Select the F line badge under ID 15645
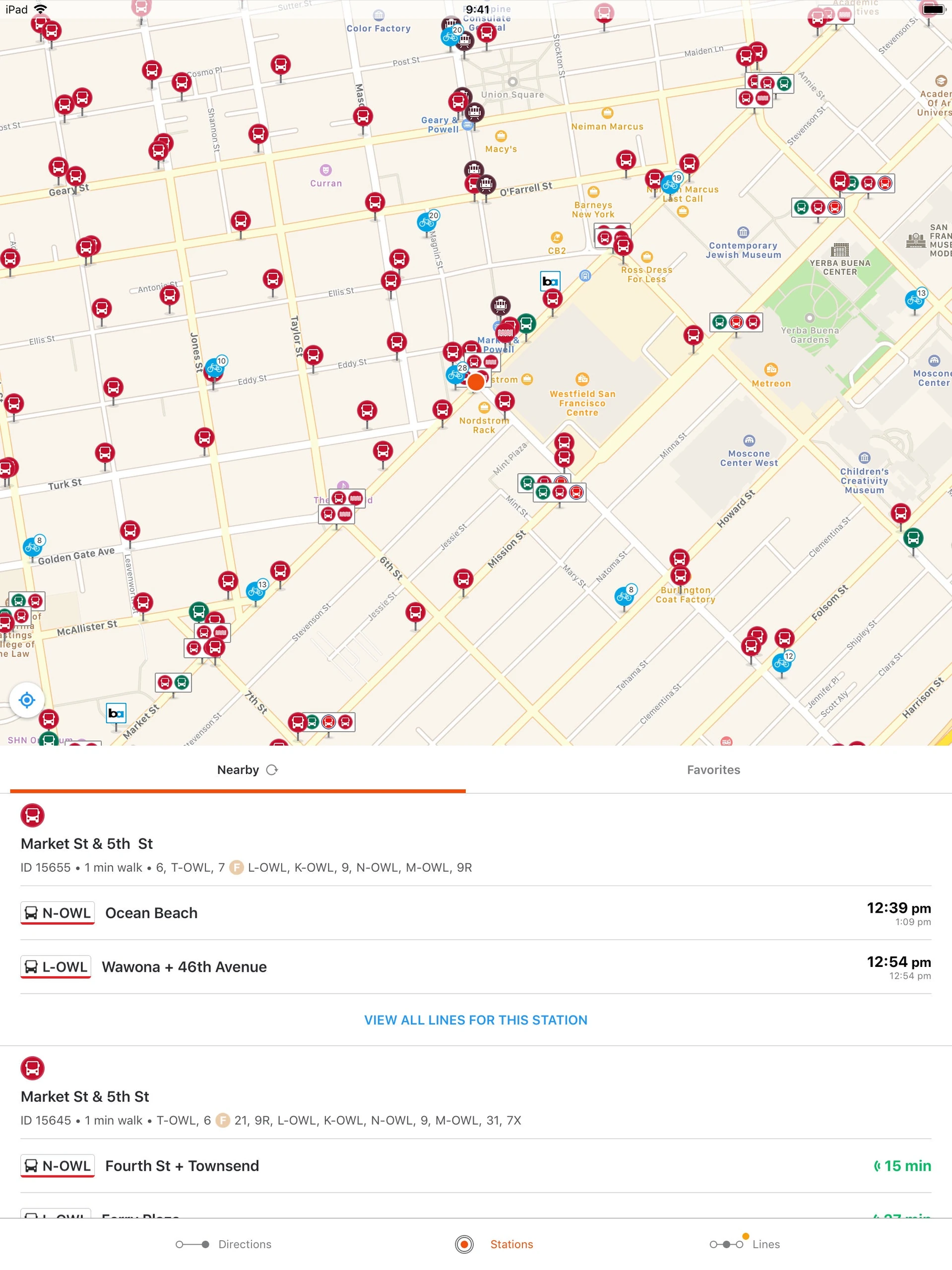This screenshot has height=1270, width=952. pos(223,1120)
